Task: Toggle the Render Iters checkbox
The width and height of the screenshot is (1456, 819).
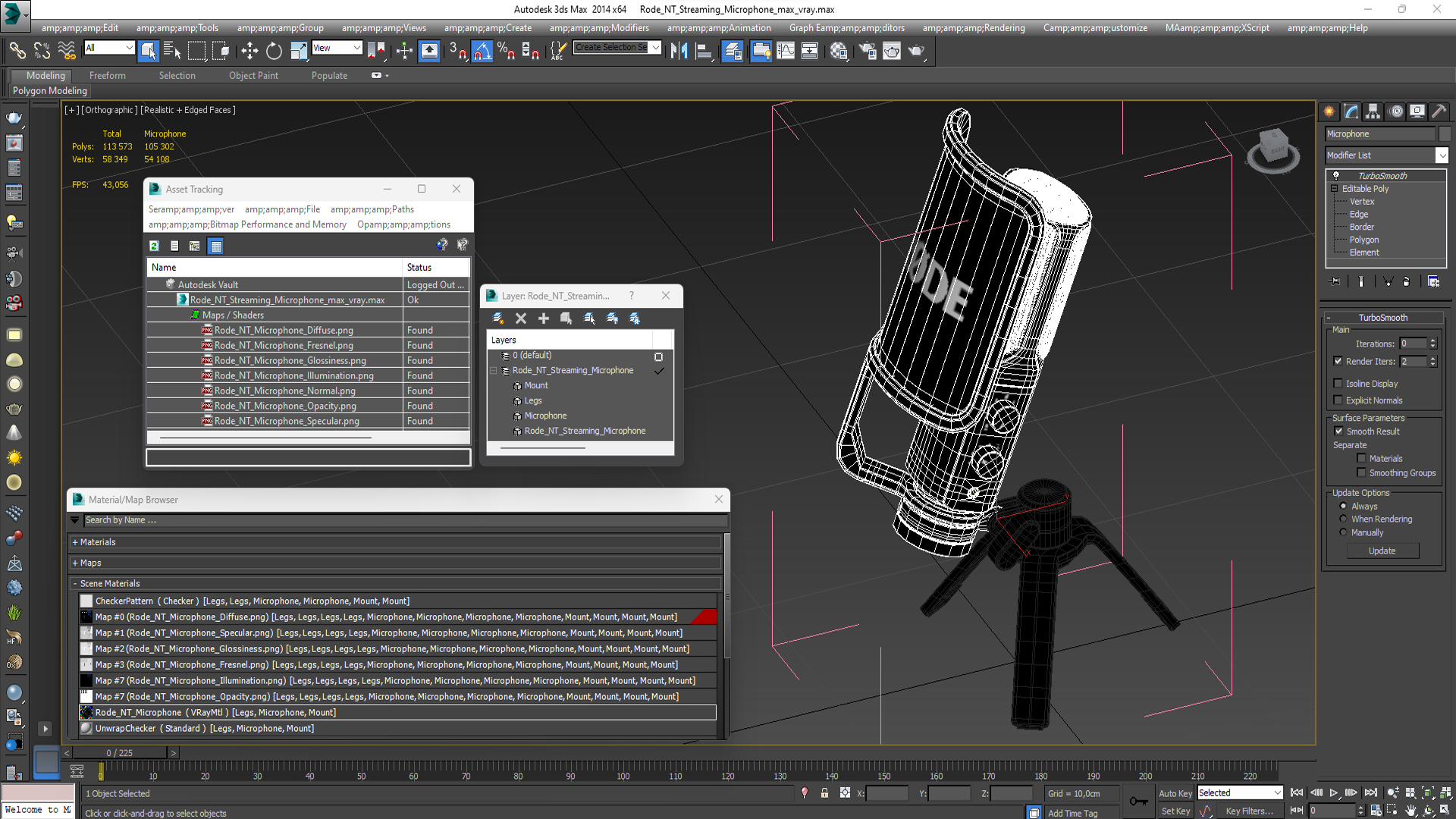Action: (1338, 361)
